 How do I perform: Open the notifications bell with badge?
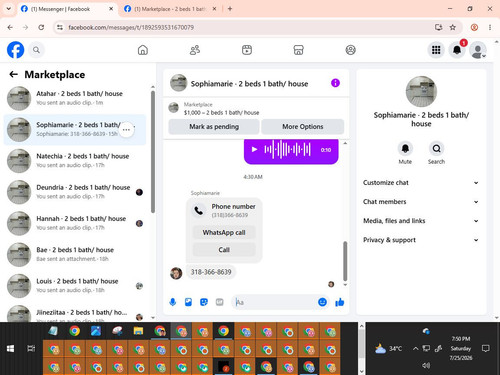(457, 50)
